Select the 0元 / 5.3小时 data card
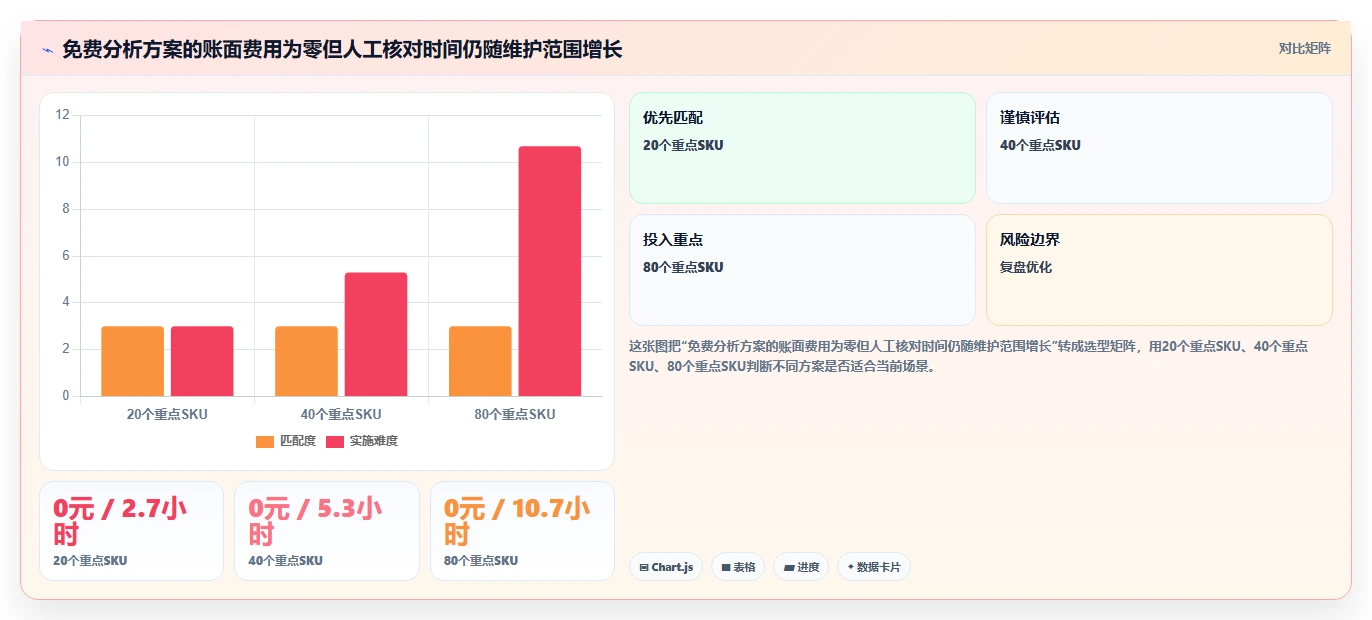This screenshot has height=620, width=1372. (x=327, y=531)
